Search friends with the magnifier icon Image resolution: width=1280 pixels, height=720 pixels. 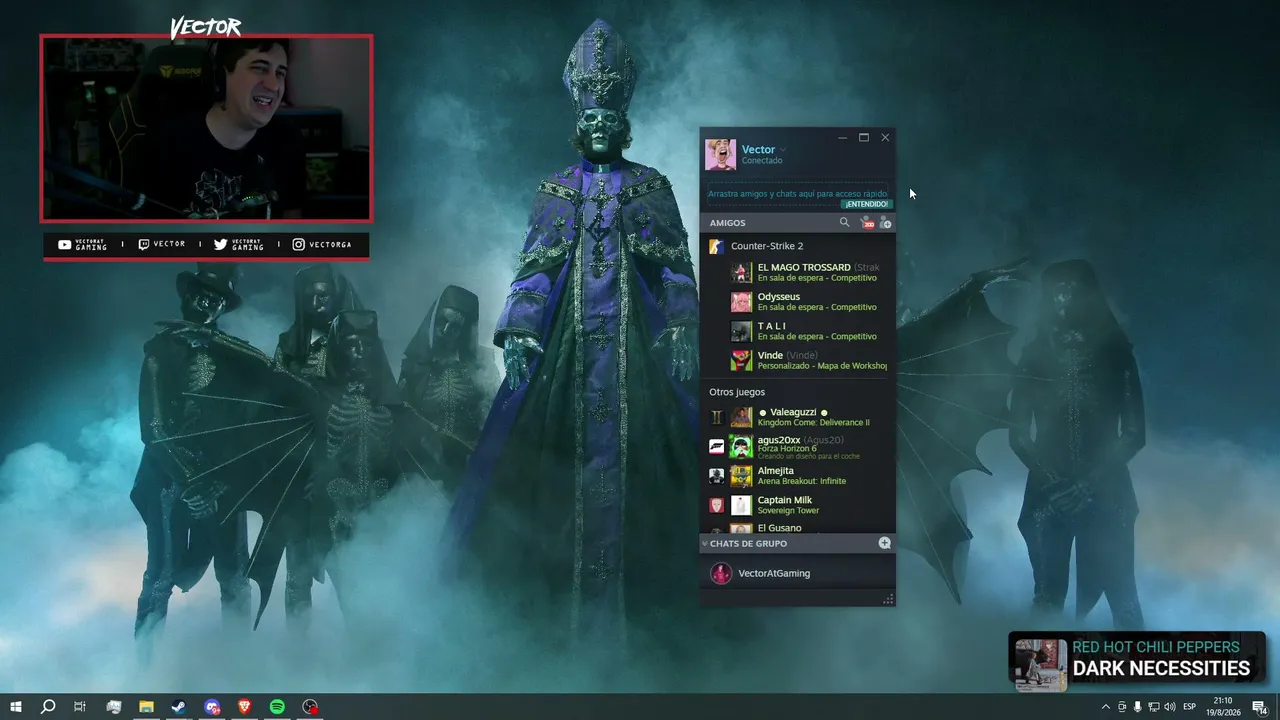click(844, 223)
